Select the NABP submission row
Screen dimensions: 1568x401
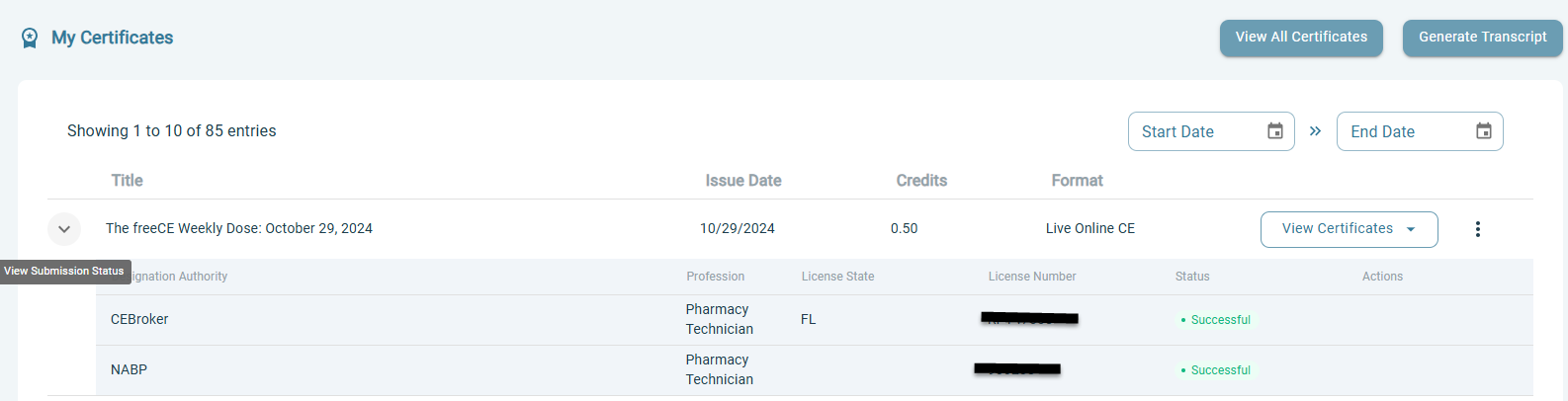[x=815, y=370]
